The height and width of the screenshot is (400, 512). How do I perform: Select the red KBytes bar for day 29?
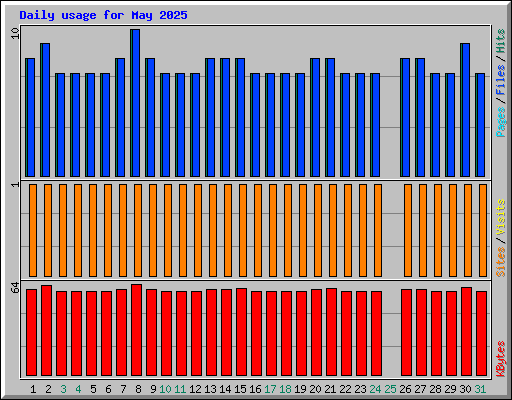[x=451, y=333]
